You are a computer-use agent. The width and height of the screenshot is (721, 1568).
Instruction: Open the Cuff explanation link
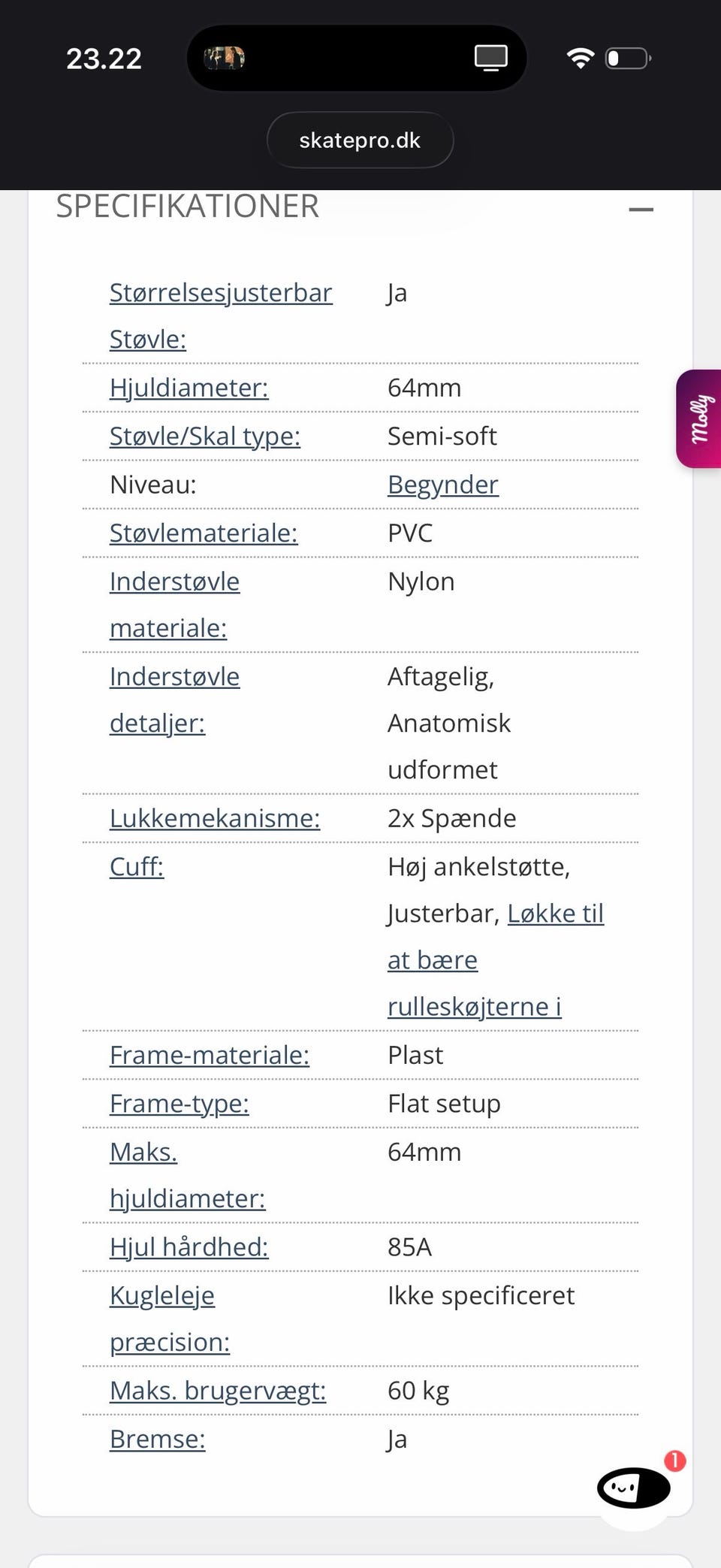[x=137, y=867]
